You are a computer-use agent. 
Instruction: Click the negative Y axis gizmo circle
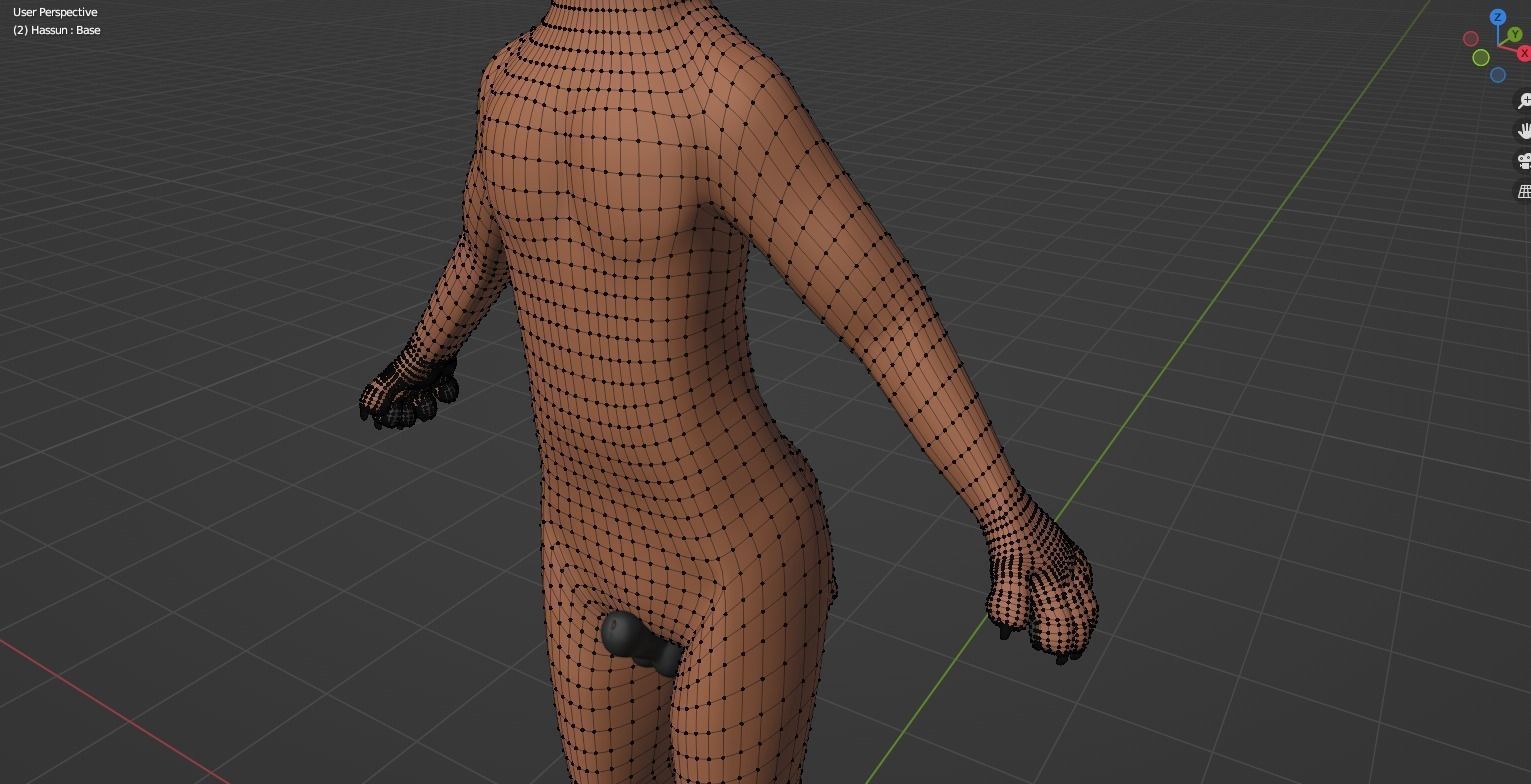pyautogui.click(x=1481, y=57)
